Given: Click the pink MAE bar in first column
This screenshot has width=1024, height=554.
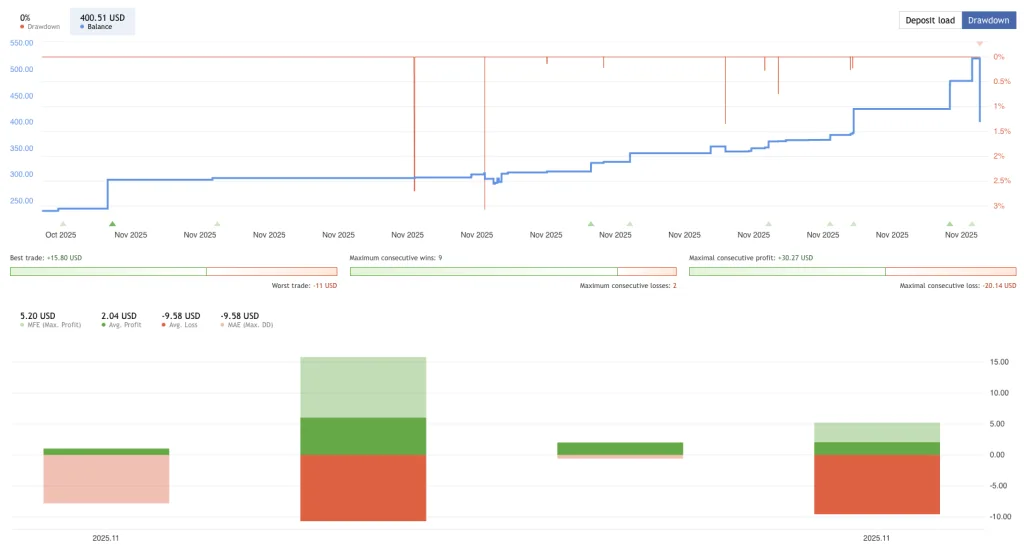Looking at the screenshot, I should pyautogui.click(x=106, y=479).
